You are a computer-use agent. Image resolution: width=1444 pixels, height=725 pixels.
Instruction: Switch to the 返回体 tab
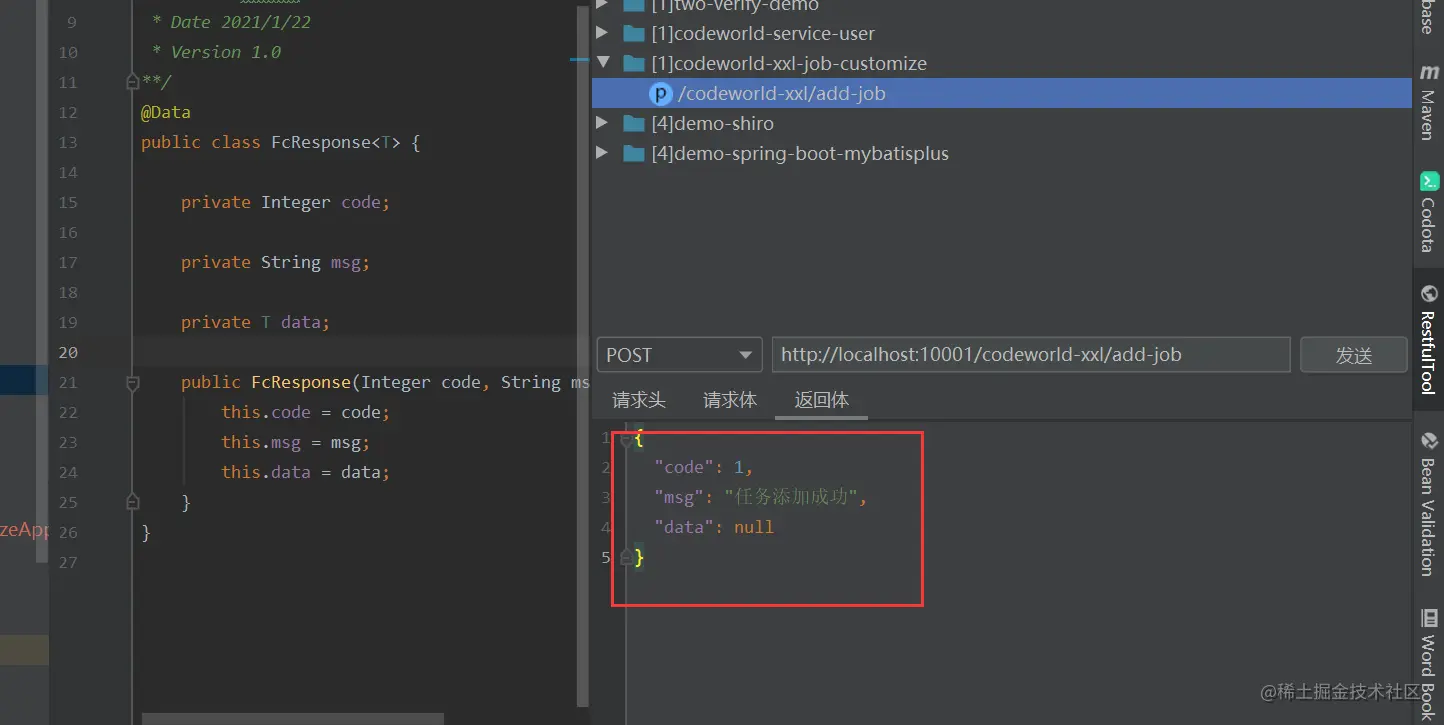822,400
